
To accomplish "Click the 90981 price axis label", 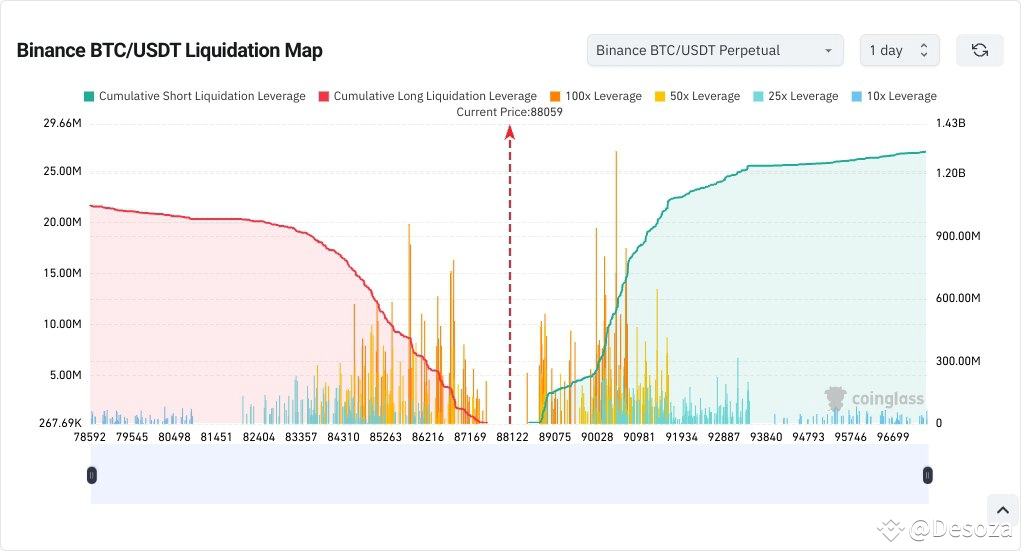I will pyautogui.click(x=639, y=437).
